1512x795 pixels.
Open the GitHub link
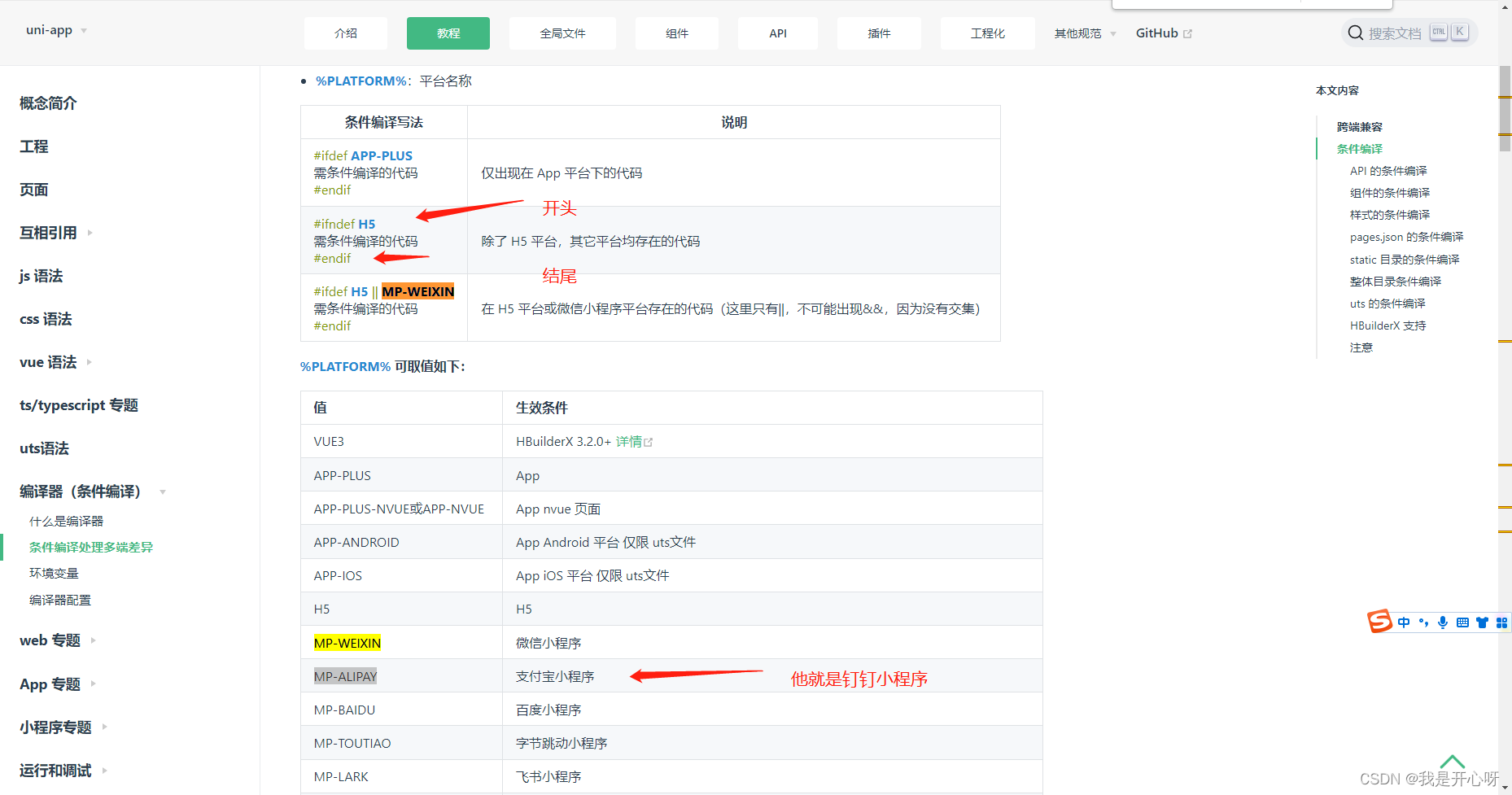pyautogui.click(x=1157, y=33)
